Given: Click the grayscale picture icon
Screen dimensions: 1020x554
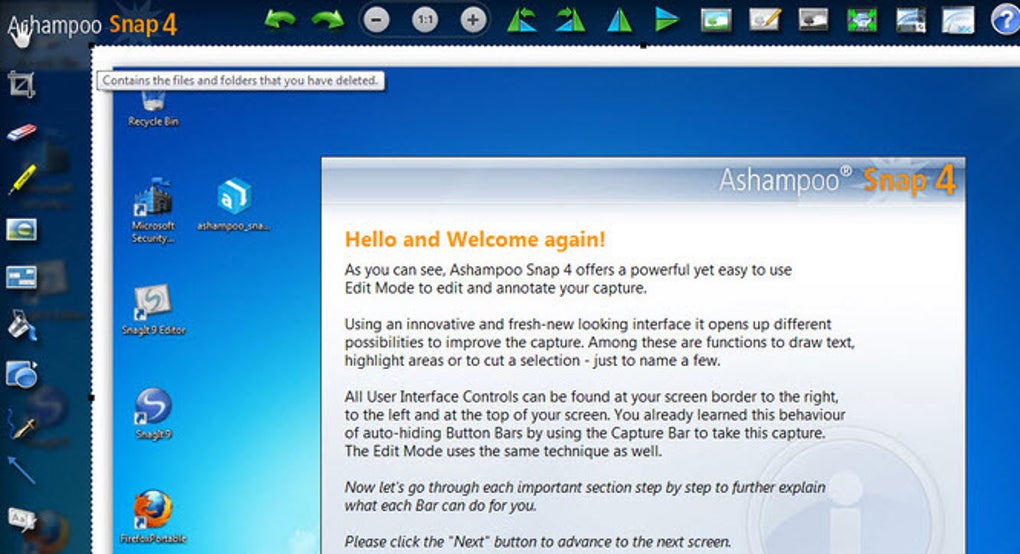Looking at the screenshot, I should pos(813,20).
